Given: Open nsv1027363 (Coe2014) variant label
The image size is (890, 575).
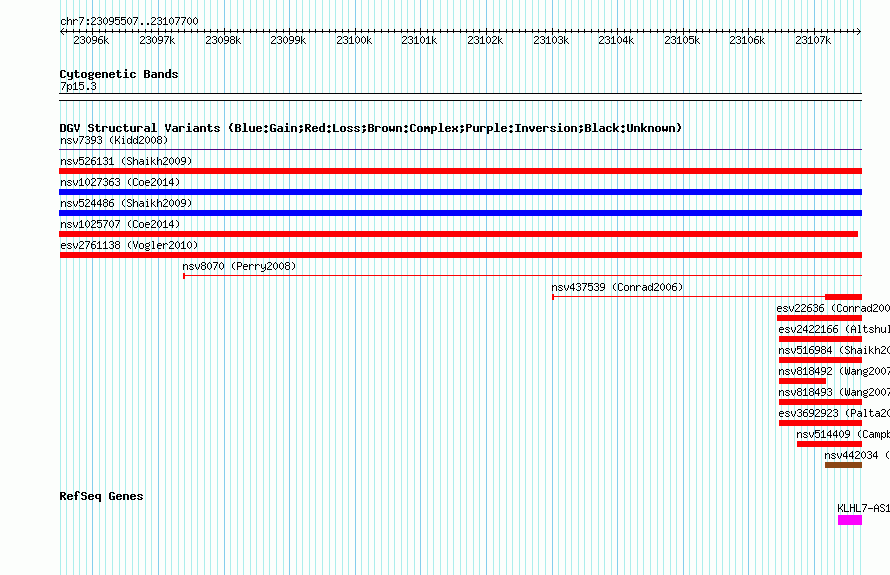Looking at the screenshot, I should pyautogui.click(x=120, y=182).
